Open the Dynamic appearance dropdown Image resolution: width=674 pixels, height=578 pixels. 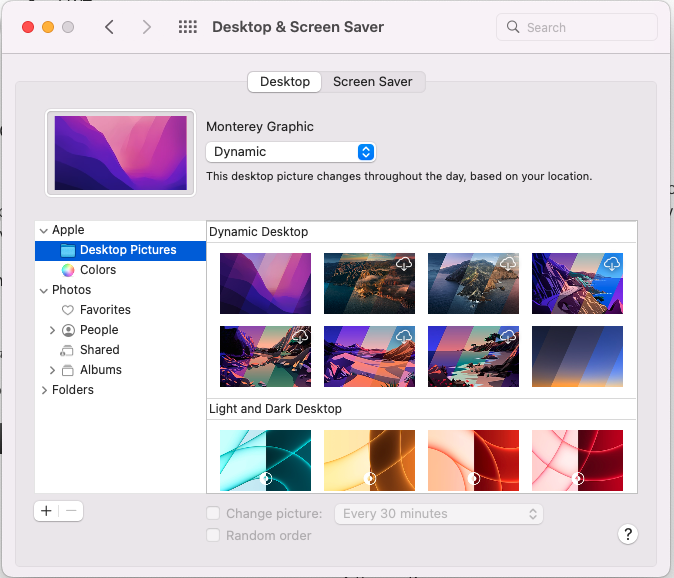coord(291,152)
